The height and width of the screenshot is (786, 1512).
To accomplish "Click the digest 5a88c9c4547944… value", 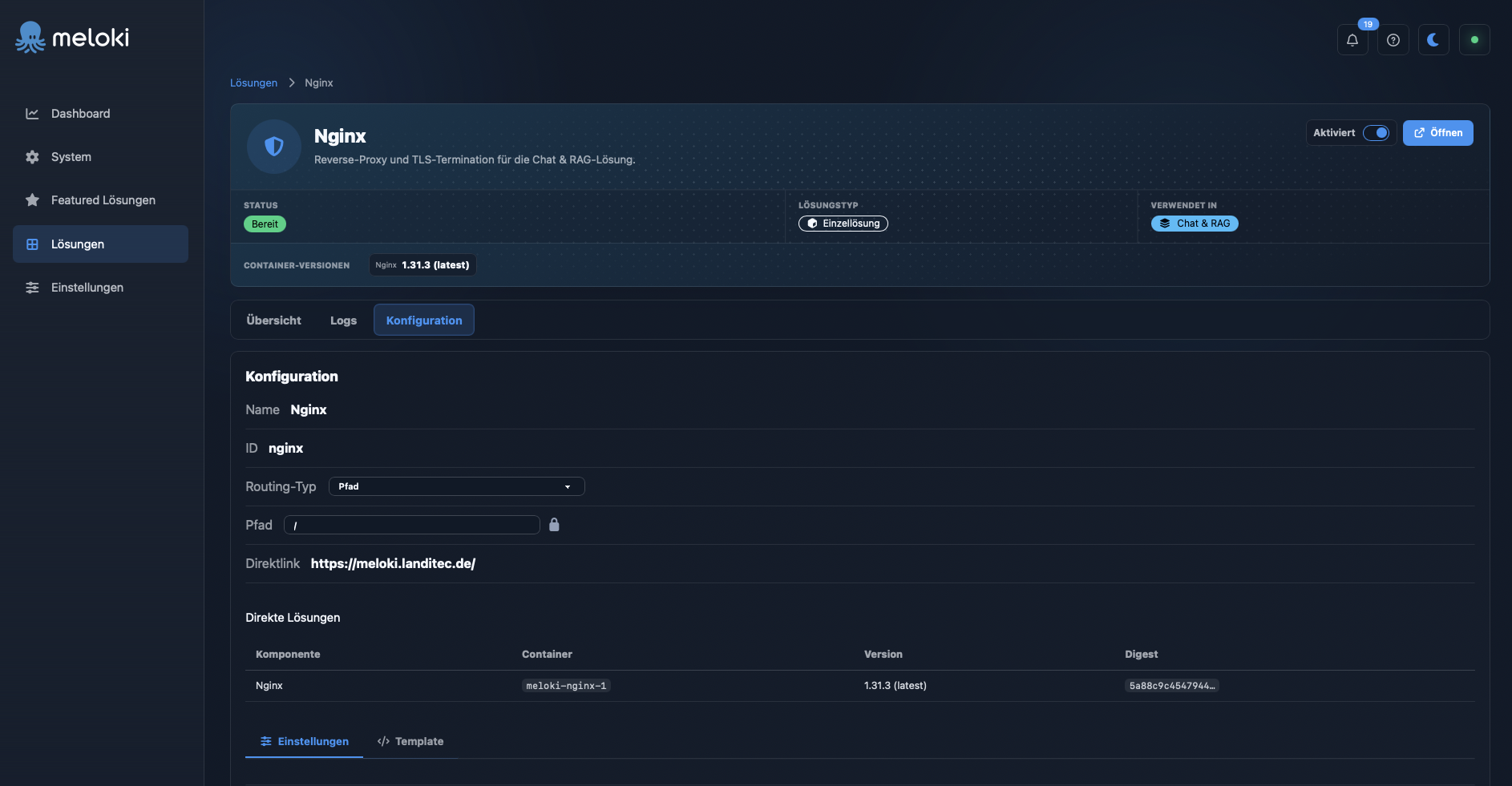I will tap(1172, 686).
